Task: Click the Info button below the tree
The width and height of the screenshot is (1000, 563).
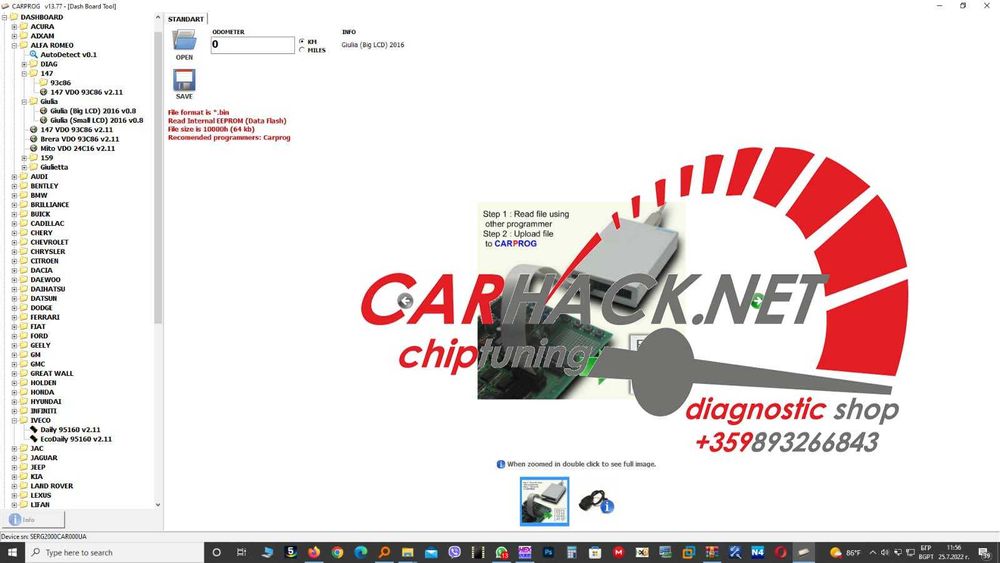Action: pyautogui.click(x=33, y=520)
